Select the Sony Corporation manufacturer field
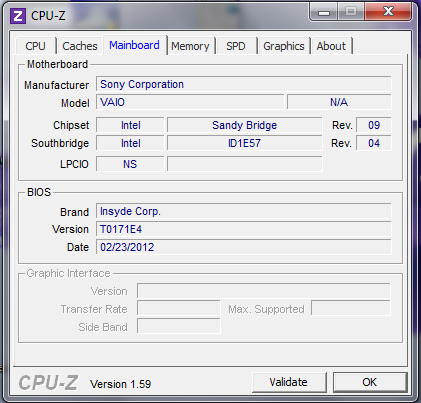421x403 pixels. coord(244,84)
